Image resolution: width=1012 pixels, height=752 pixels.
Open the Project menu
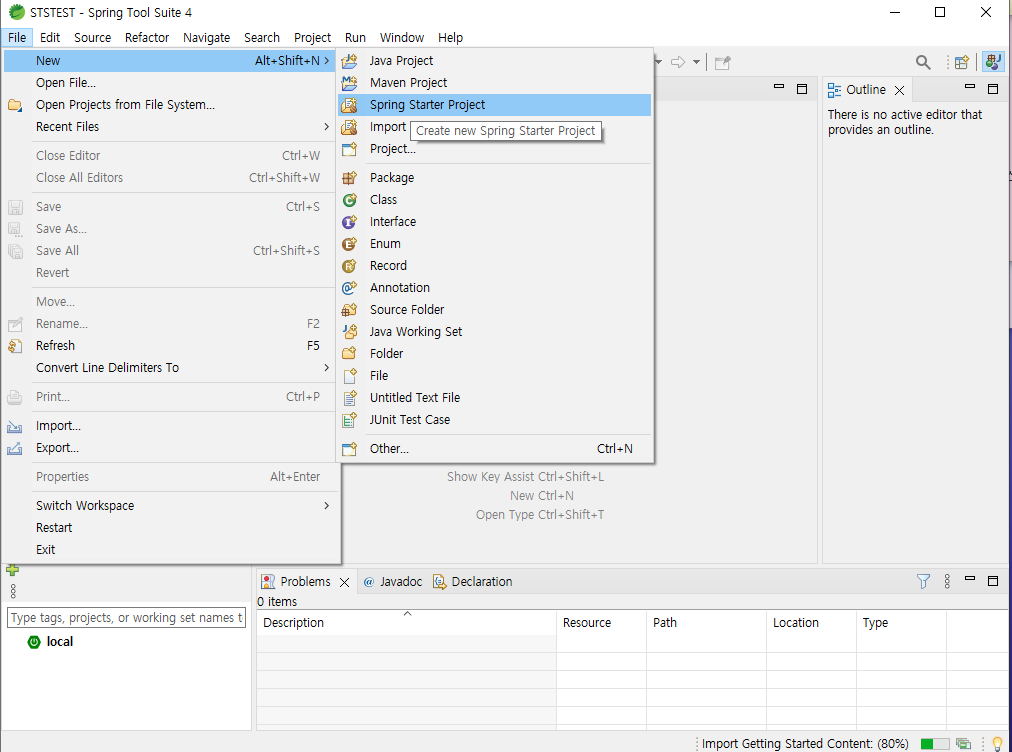(312, 37)
